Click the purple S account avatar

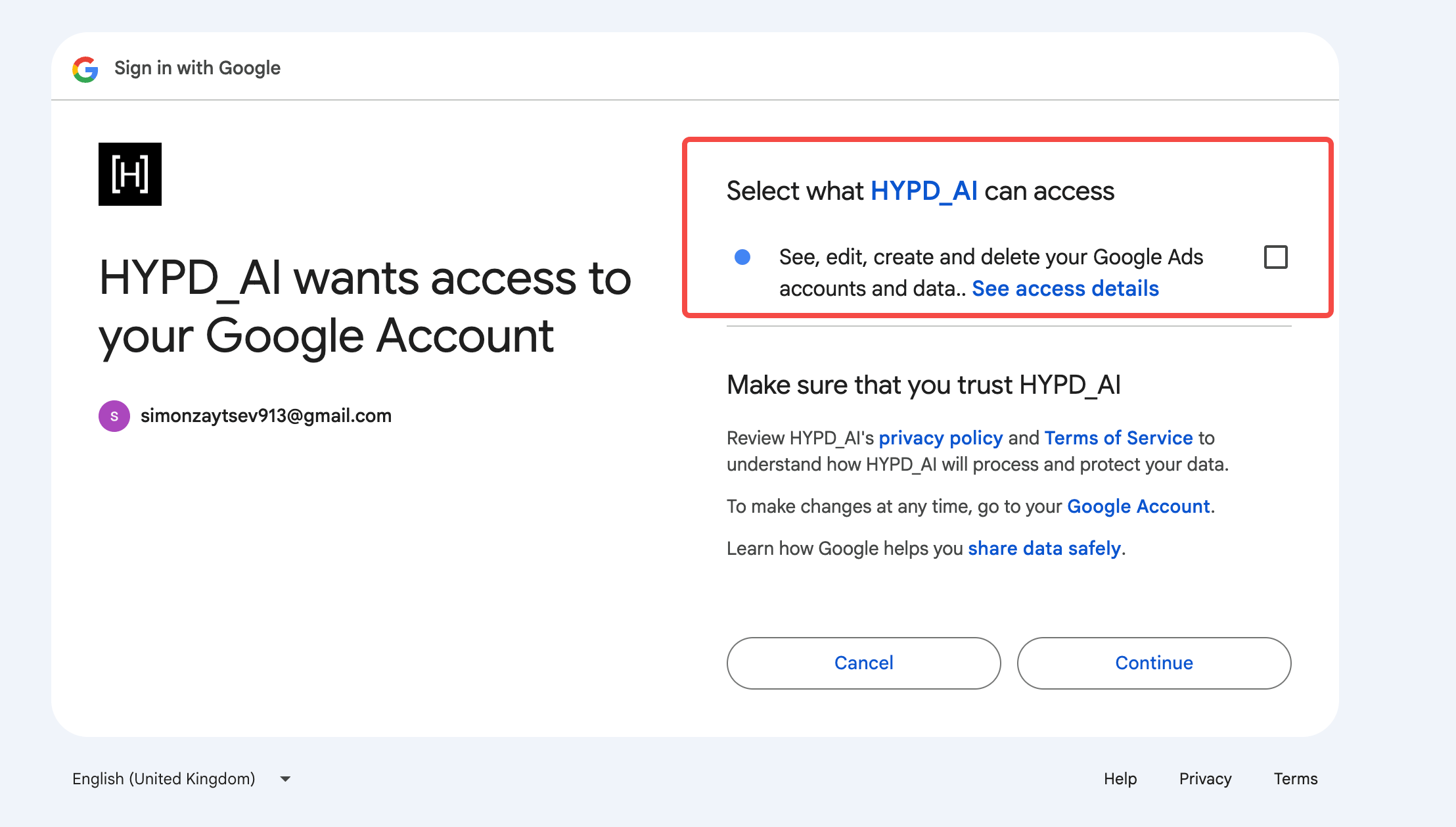(114, 416)
